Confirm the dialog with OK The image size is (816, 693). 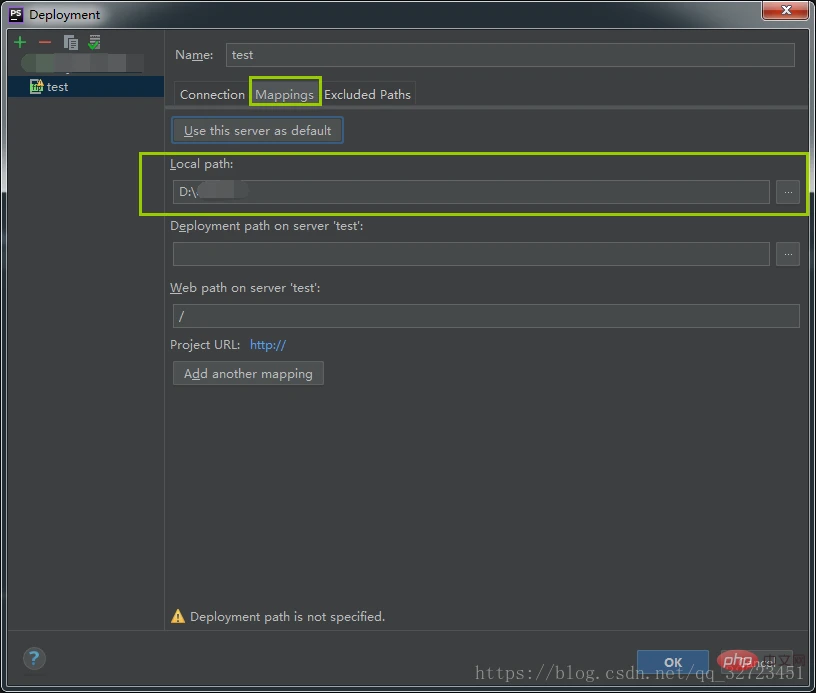673,662
